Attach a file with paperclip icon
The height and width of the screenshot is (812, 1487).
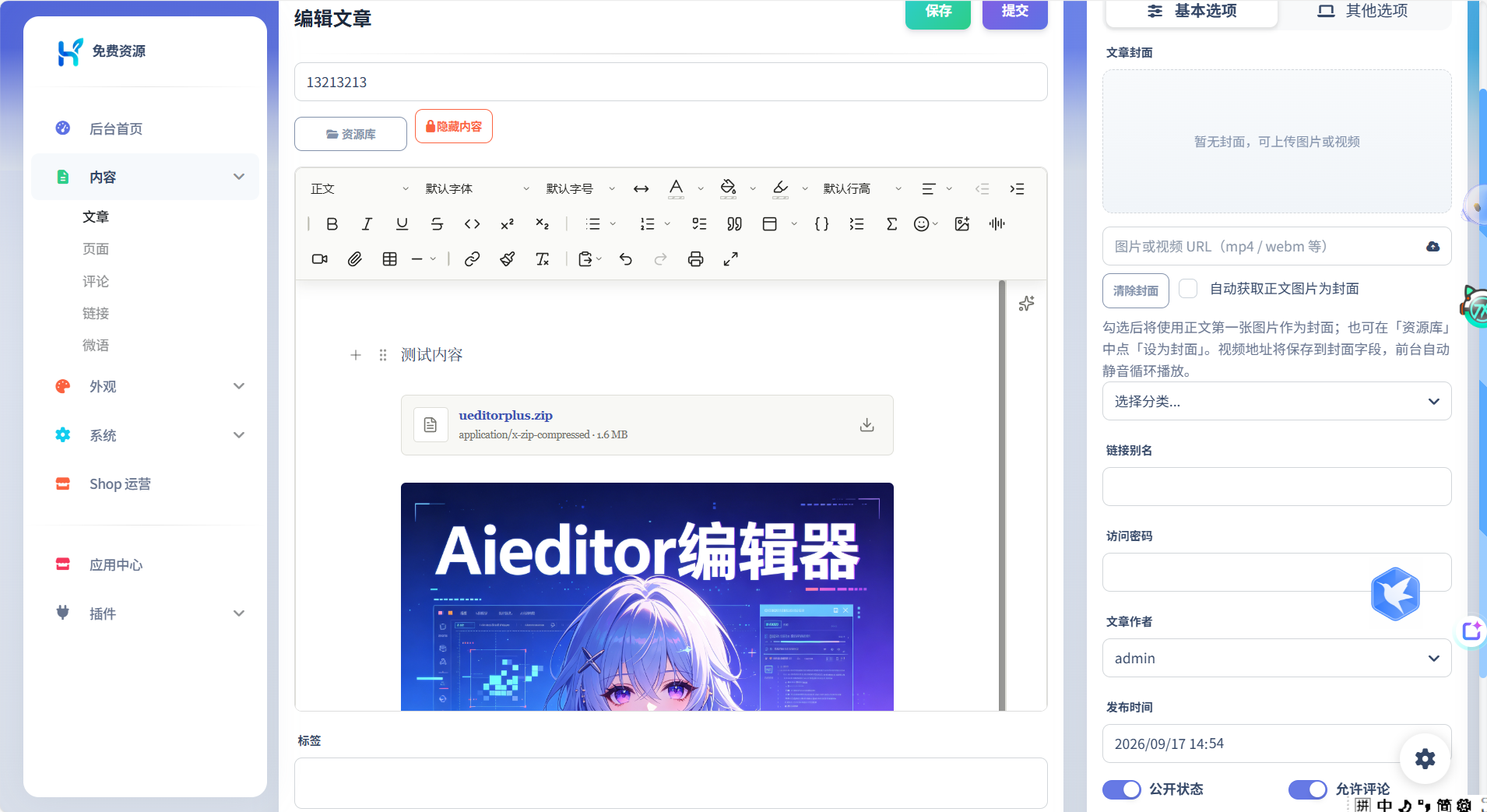point(355,259)
